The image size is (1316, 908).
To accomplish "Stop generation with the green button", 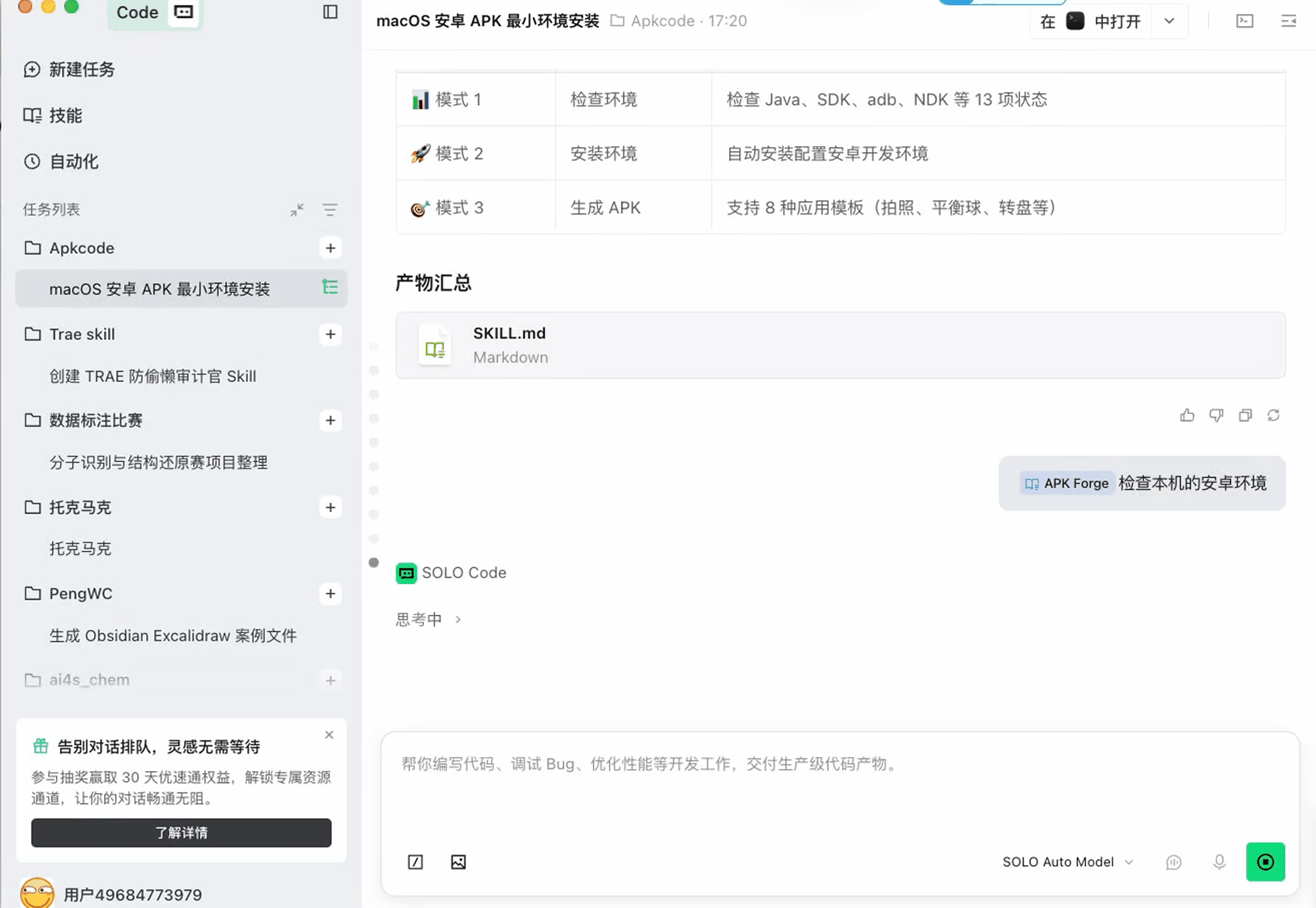I will pos(1265,862).
